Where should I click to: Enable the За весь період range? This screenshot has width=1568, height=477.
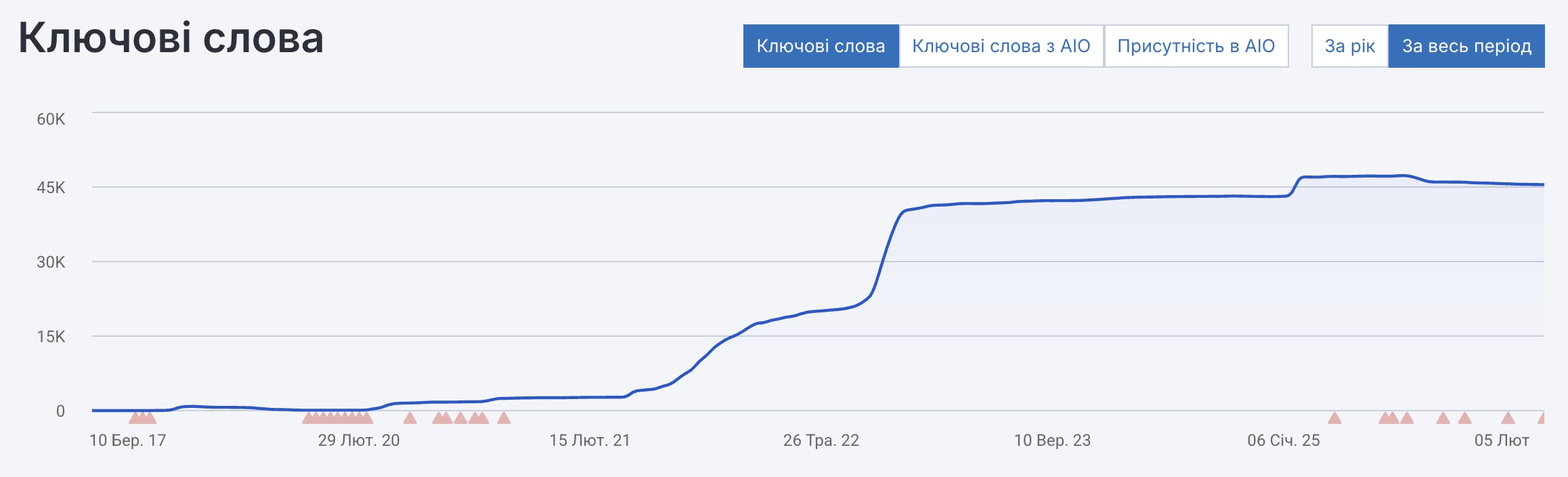[x=1466, y=46]
